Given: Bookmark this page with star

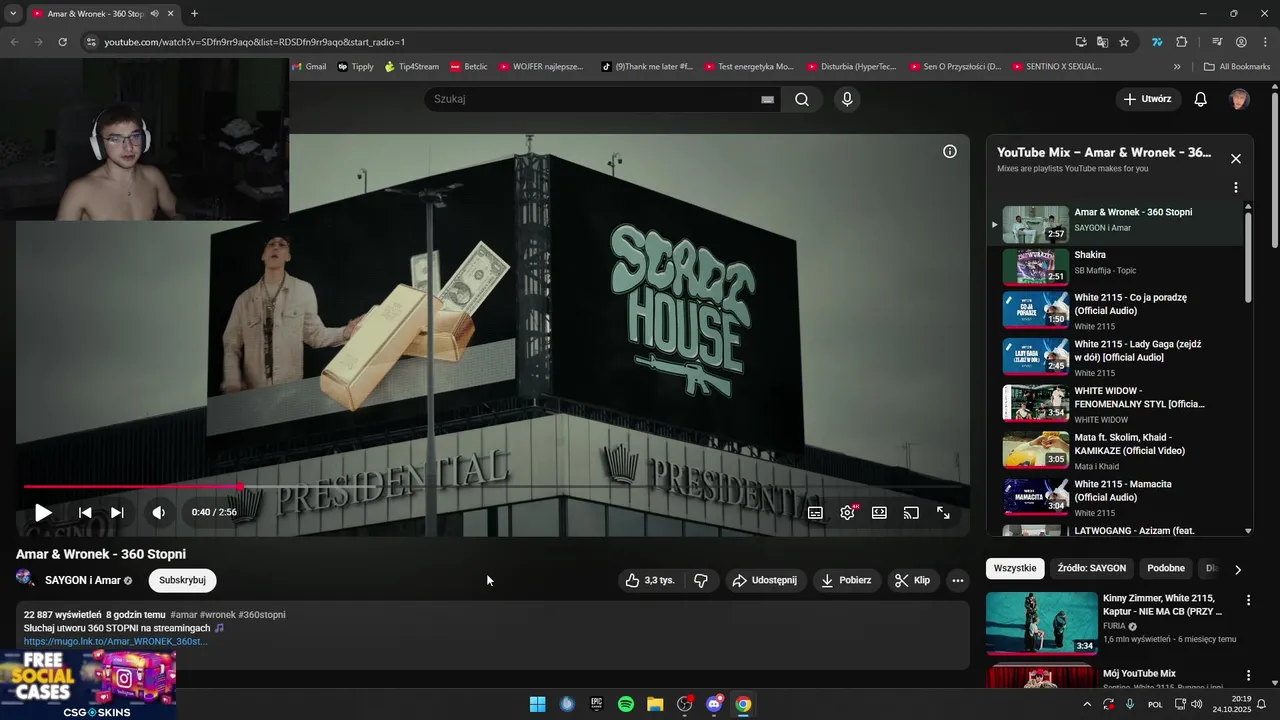Looking at the screenshot, I should pos(1124,42).
